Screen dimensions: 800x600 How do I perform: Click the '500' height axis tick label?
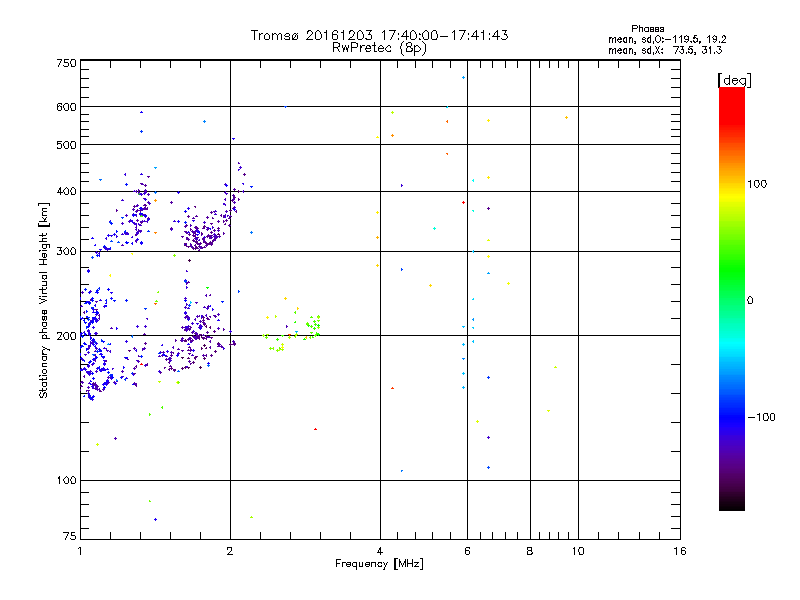coord(66,145)
